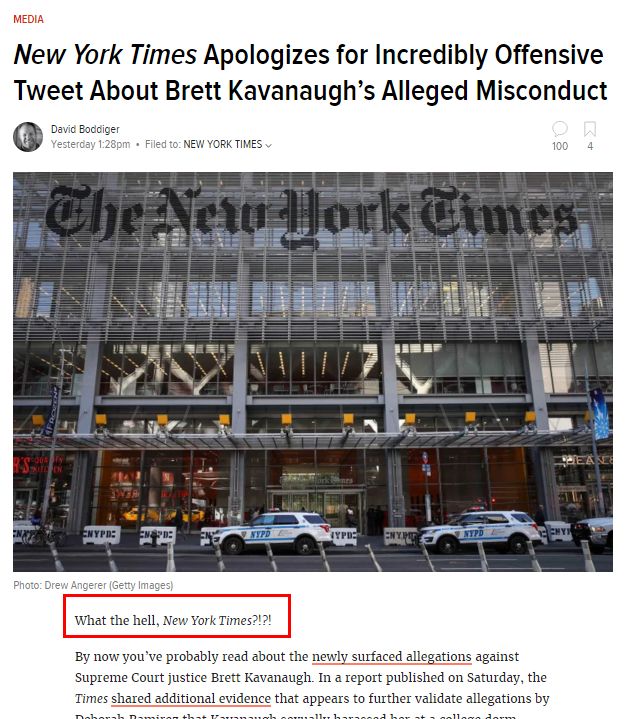Open the NEW YORK TIMES filed-to tag
Screen dimensions: 630x719
click(x=222, y=144)
